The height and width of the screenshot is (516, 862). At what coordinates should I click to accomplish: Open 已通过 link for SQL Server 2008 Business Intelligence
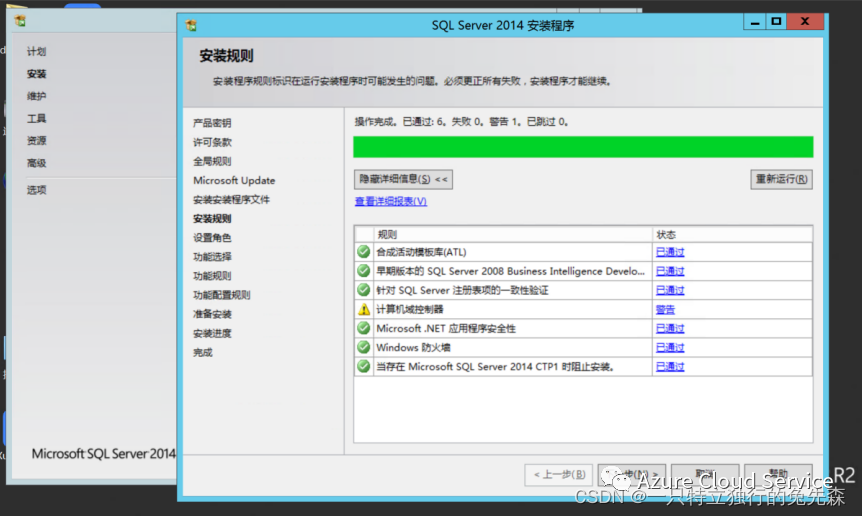point(670,271)
